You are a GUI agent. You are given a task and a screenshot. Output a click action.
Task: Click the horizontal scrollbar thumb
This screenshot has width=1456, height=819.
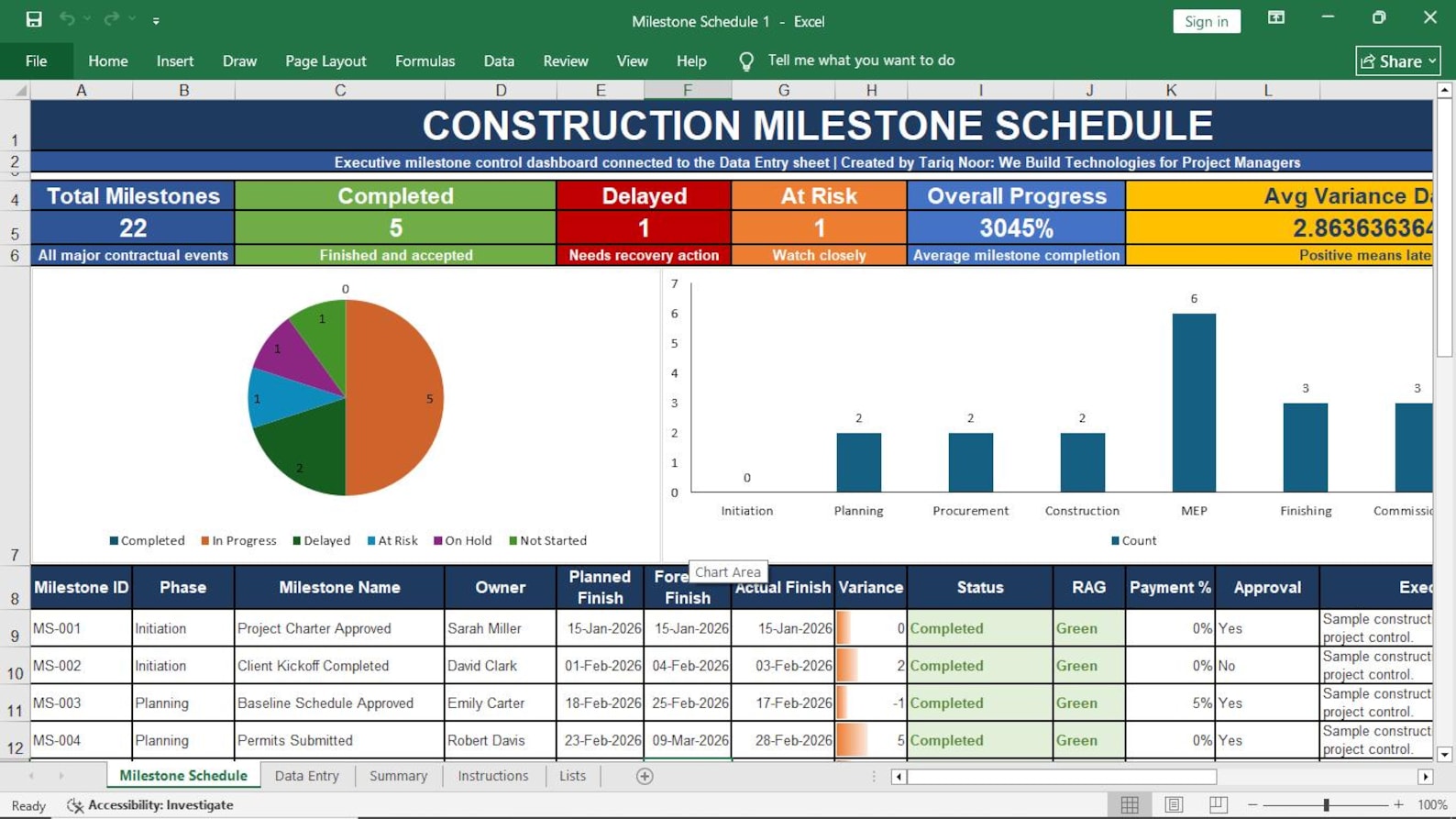tap(1062, 777)
